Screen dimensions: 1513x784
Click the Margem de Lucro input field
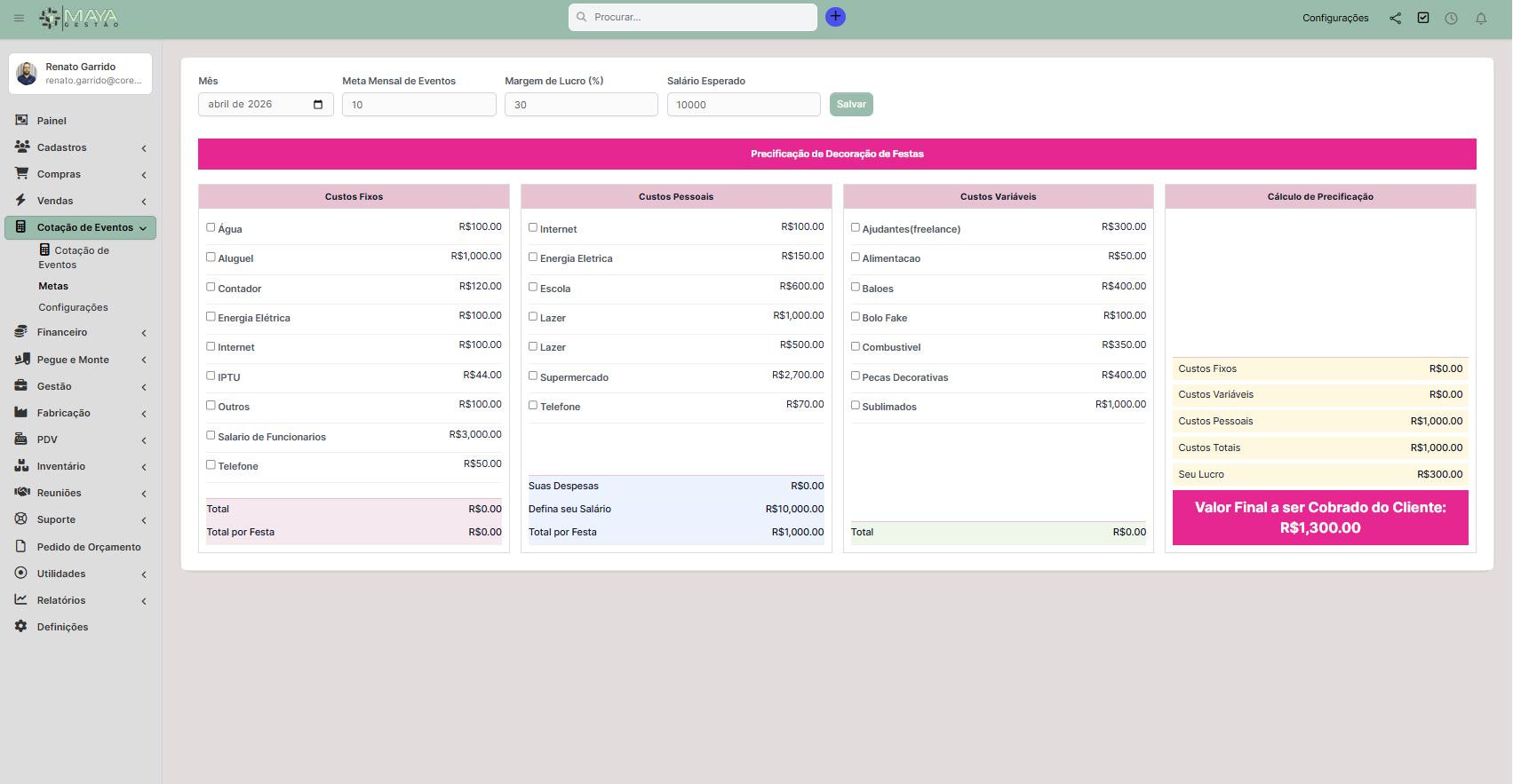(581, 105)
